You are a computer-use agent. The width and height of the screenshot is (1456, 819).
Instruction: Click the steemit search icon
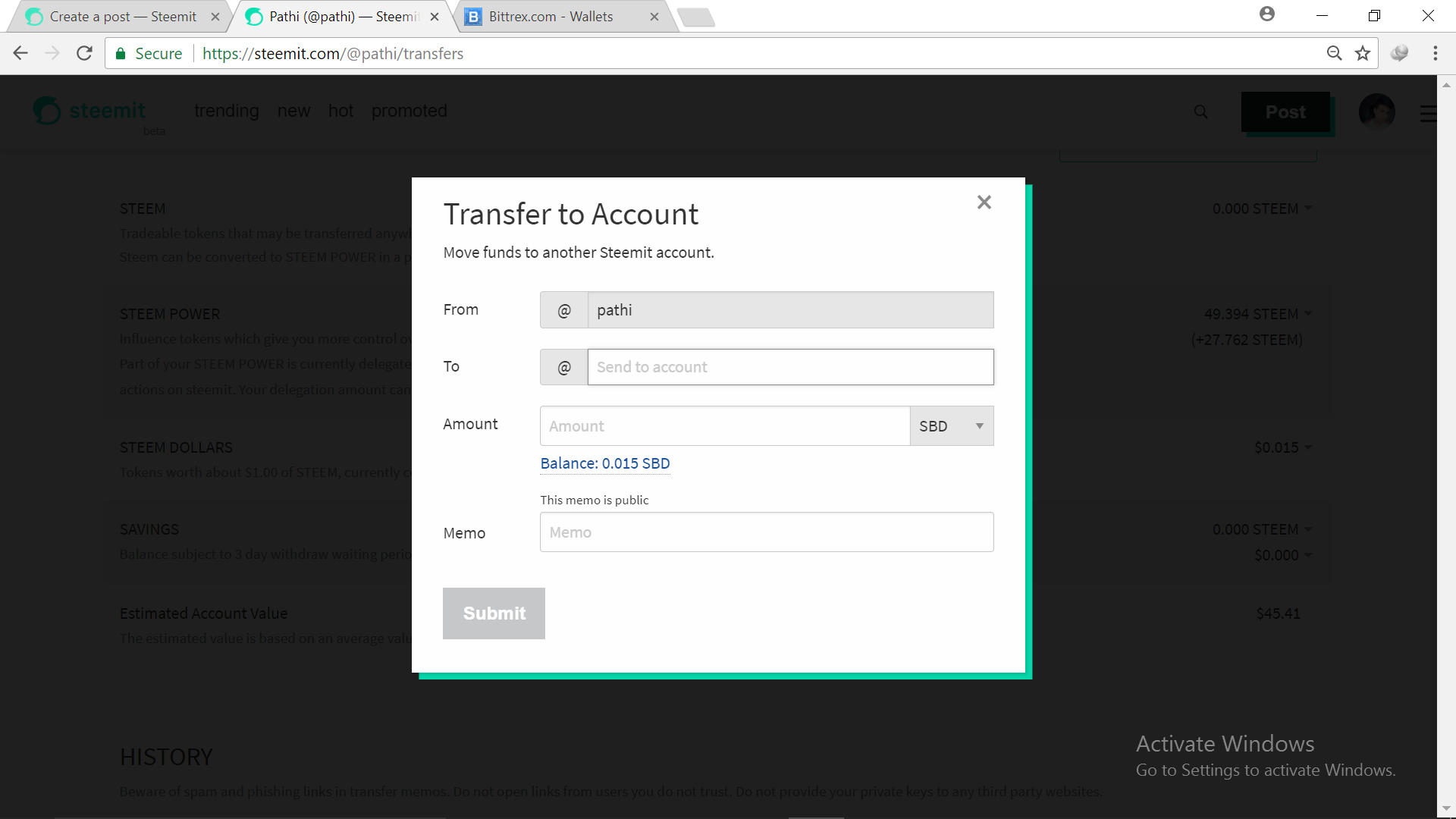pyautogui.click(x=1201, y=112)
